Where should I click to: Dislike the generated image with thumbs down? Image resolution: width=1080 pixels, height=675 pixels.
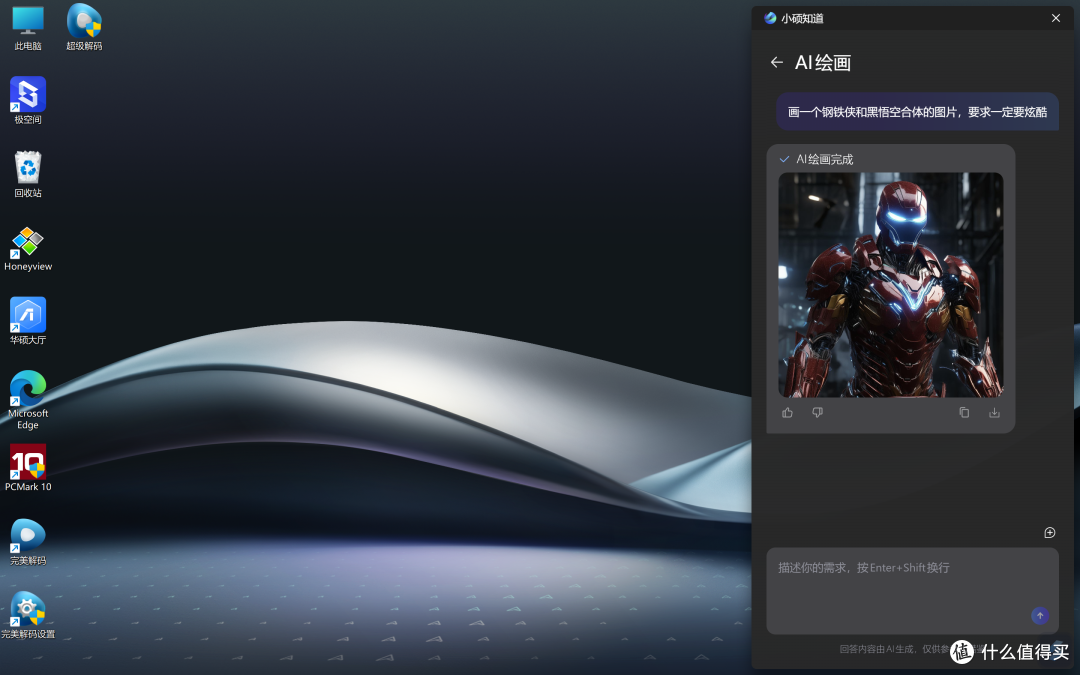click(818, 413)
